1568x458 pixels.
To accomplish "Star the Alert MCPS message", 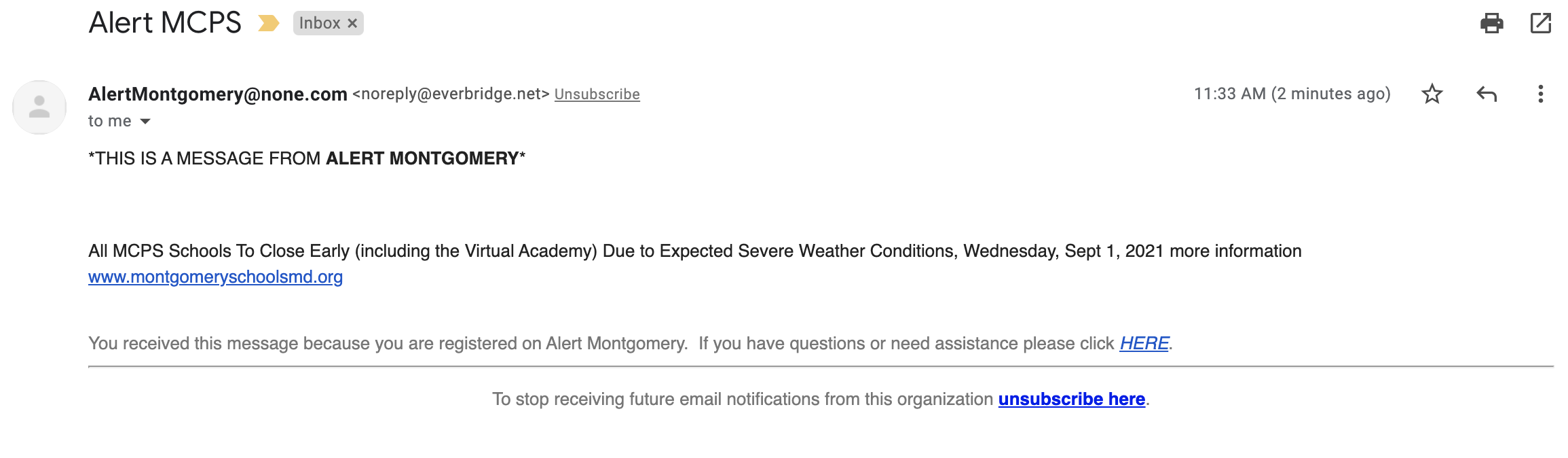I will point(1432,94).
